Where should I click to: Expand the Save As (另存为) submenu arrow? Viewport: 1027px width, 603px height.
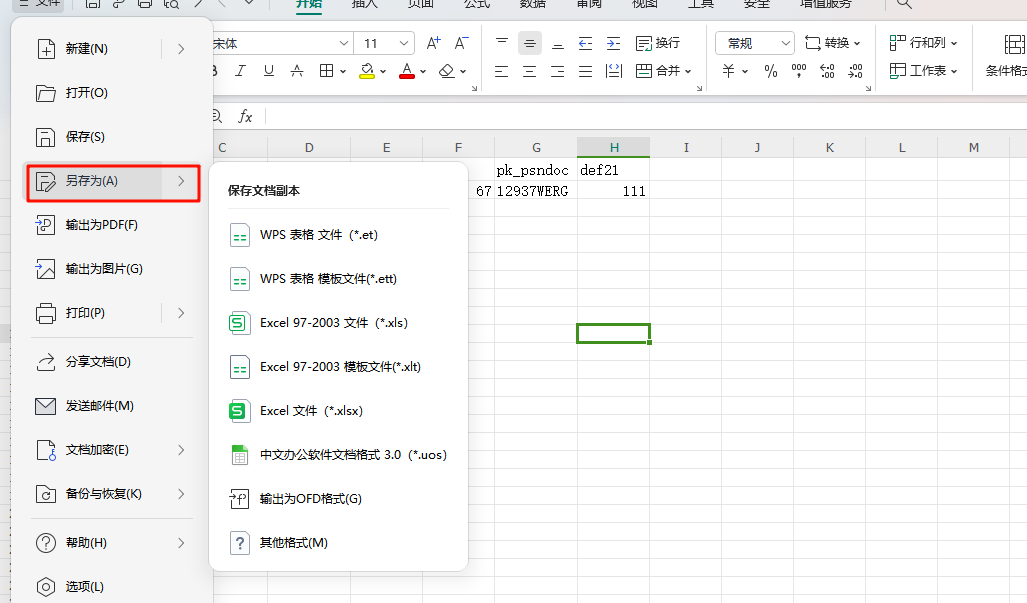tap(181, 181)
